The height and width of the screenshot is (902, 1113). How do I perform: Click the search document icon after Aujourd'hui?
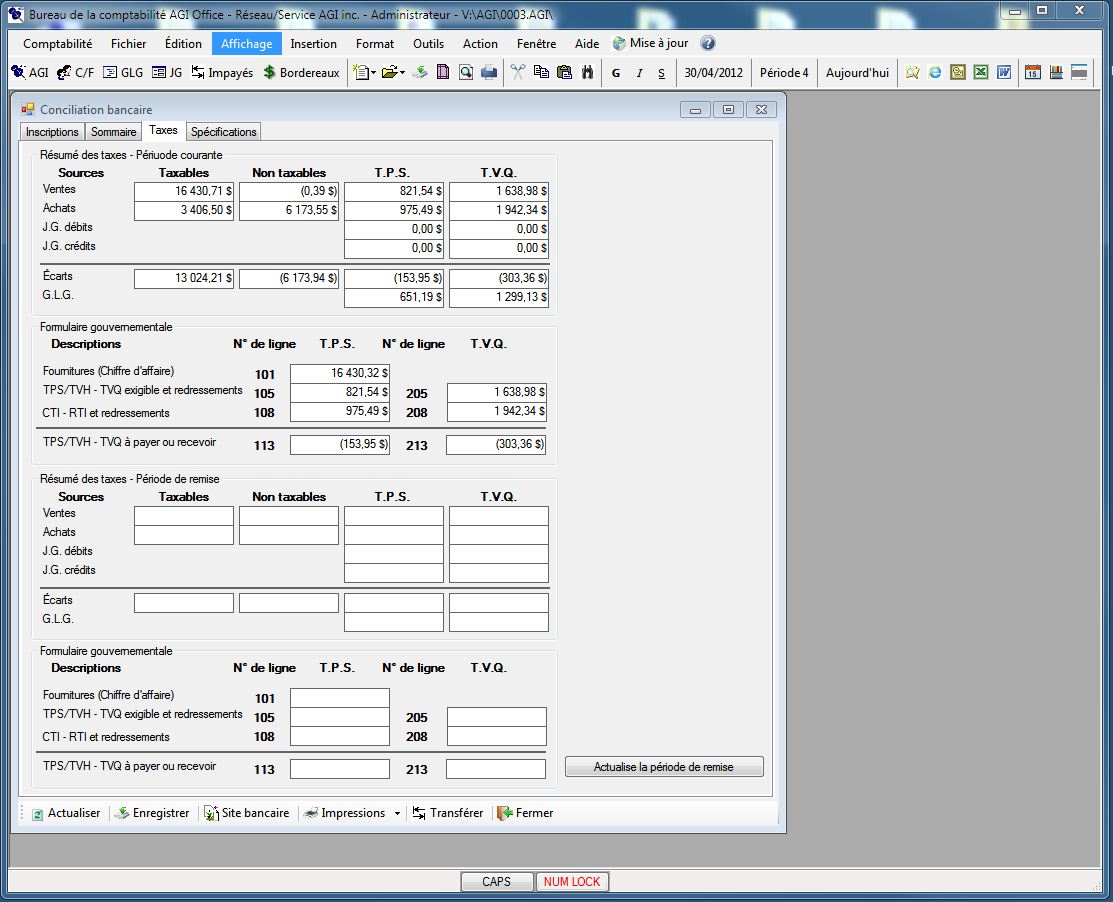(912, 72)
